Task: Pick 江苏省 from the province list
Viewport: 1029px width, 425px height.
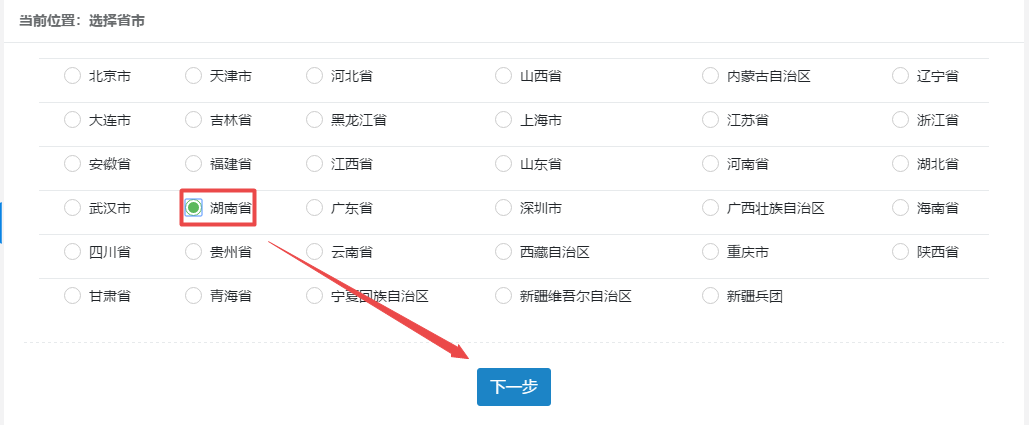Action: coord(711,120)
